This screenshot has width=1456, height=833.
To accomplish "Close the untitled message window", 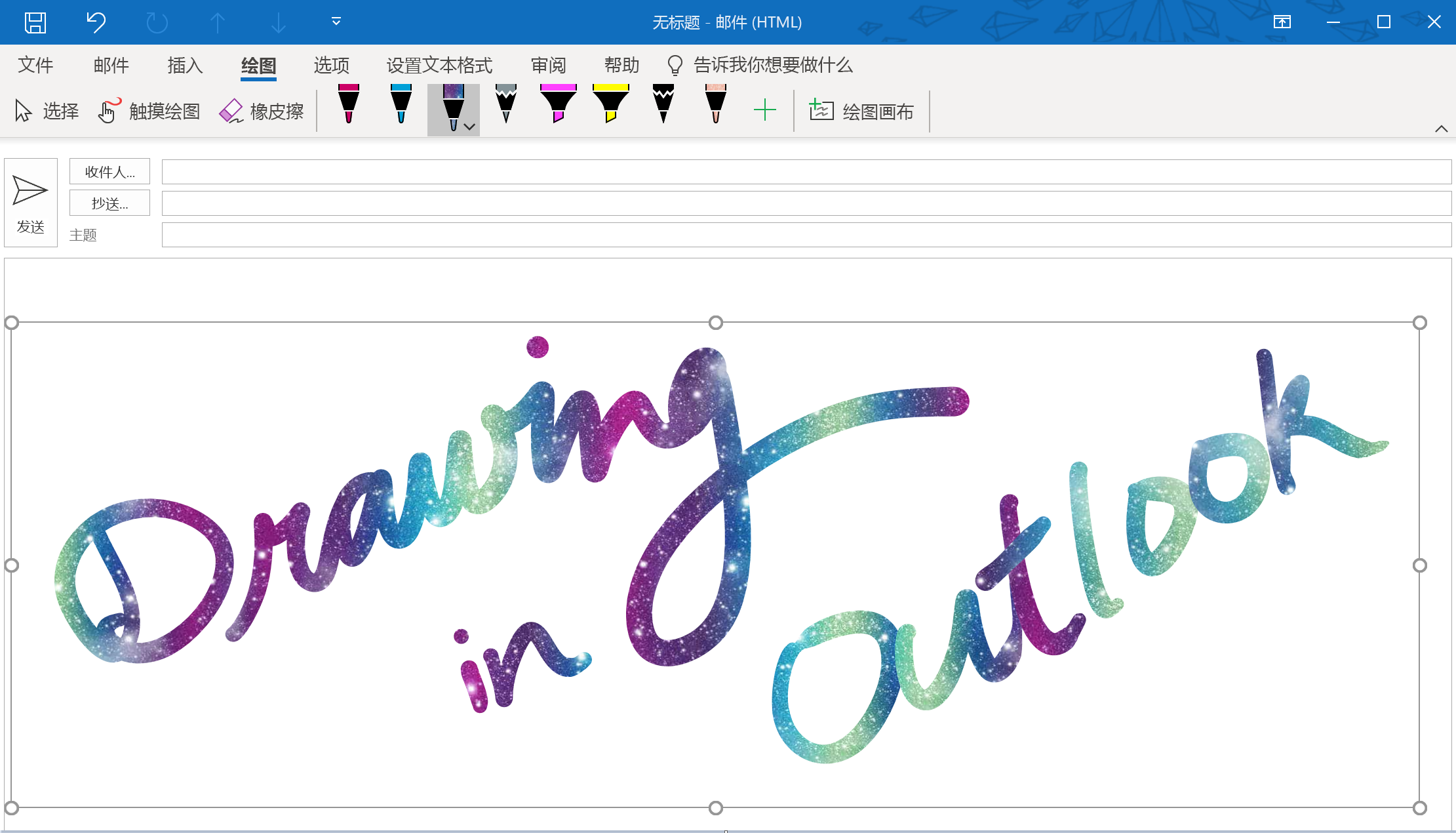I will pyautogui.click(x=1434, y=22).
